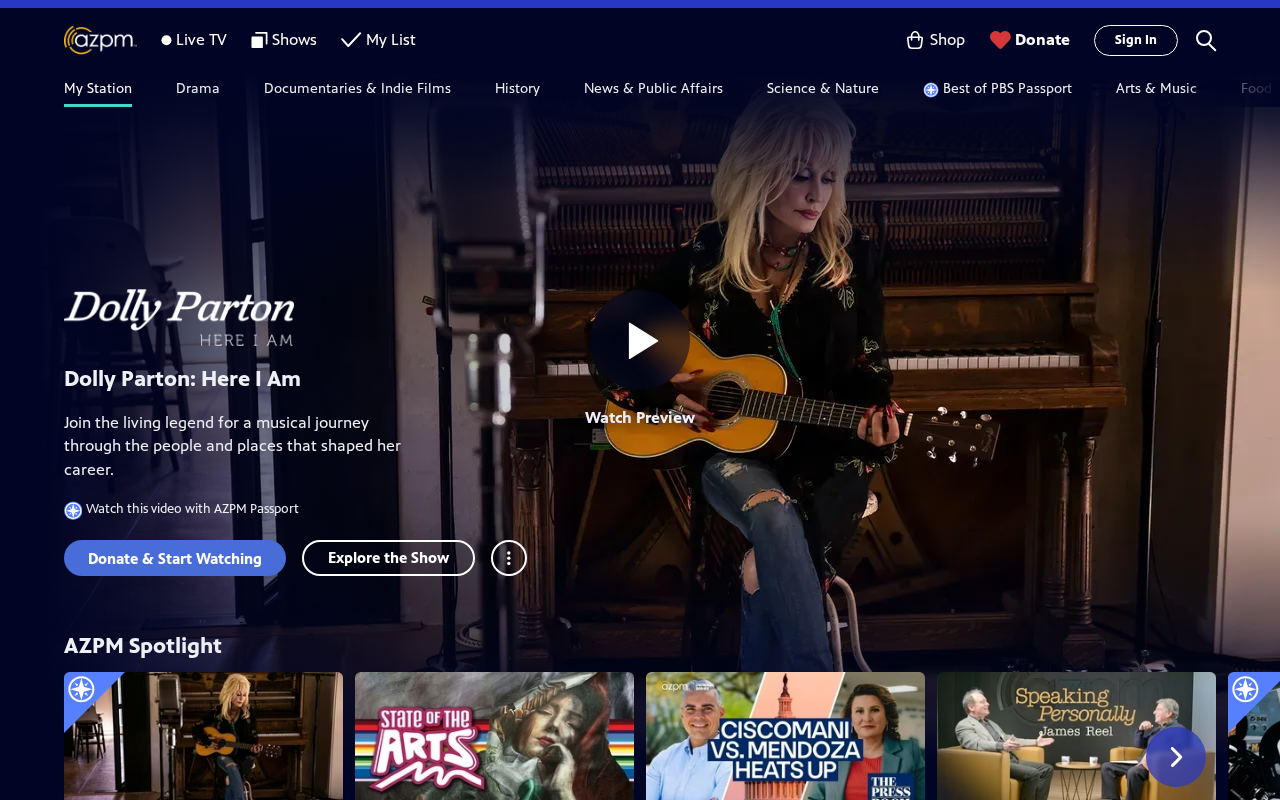This screenshot has height=800, width=1280.
Task: Open the three-dot more options menu
Action: tap(509, 558)
